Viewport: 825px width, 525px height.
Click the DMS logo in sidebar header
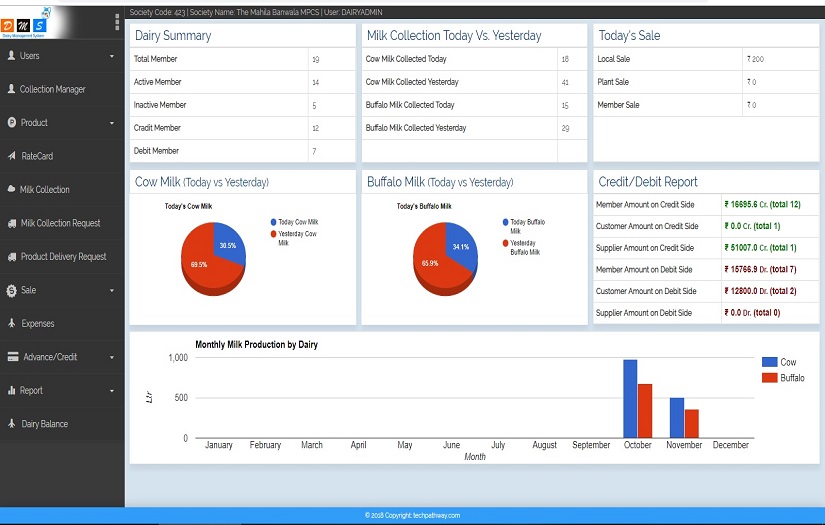click(x=24, y=24)
